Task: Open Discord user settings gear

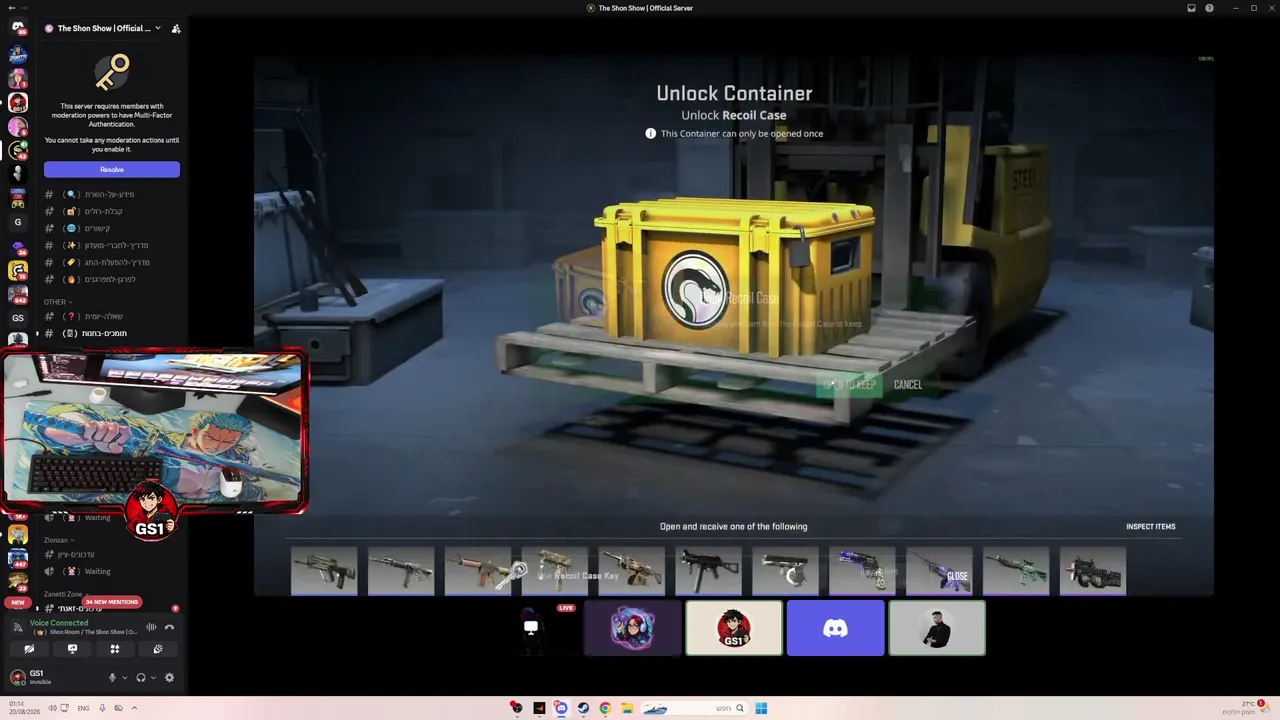Action: coord(169,678)
